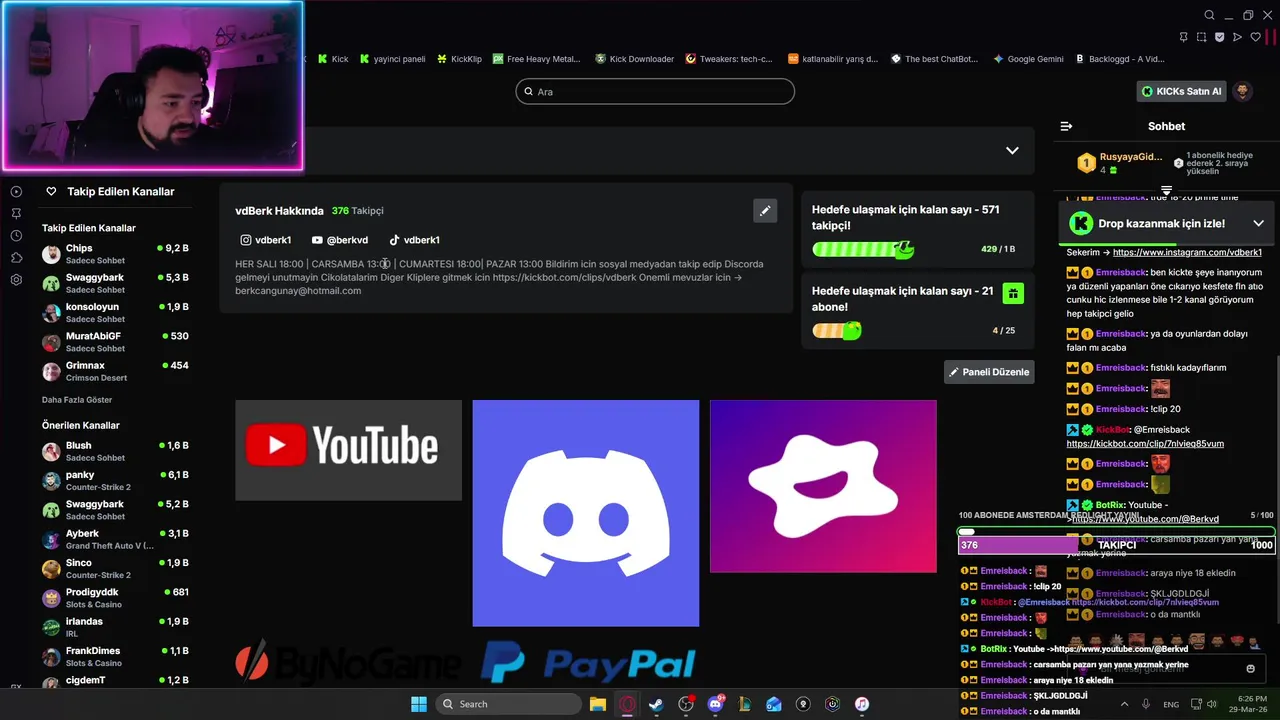Open the ByNoGame panel image

click(x=348, y=662)
